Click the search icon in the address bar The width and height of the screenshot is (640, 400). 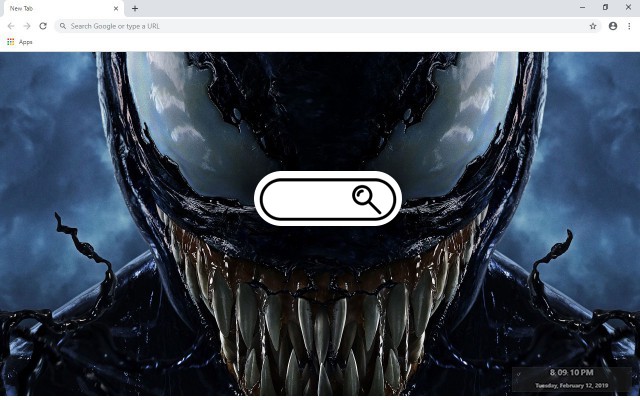coord(63,26)
